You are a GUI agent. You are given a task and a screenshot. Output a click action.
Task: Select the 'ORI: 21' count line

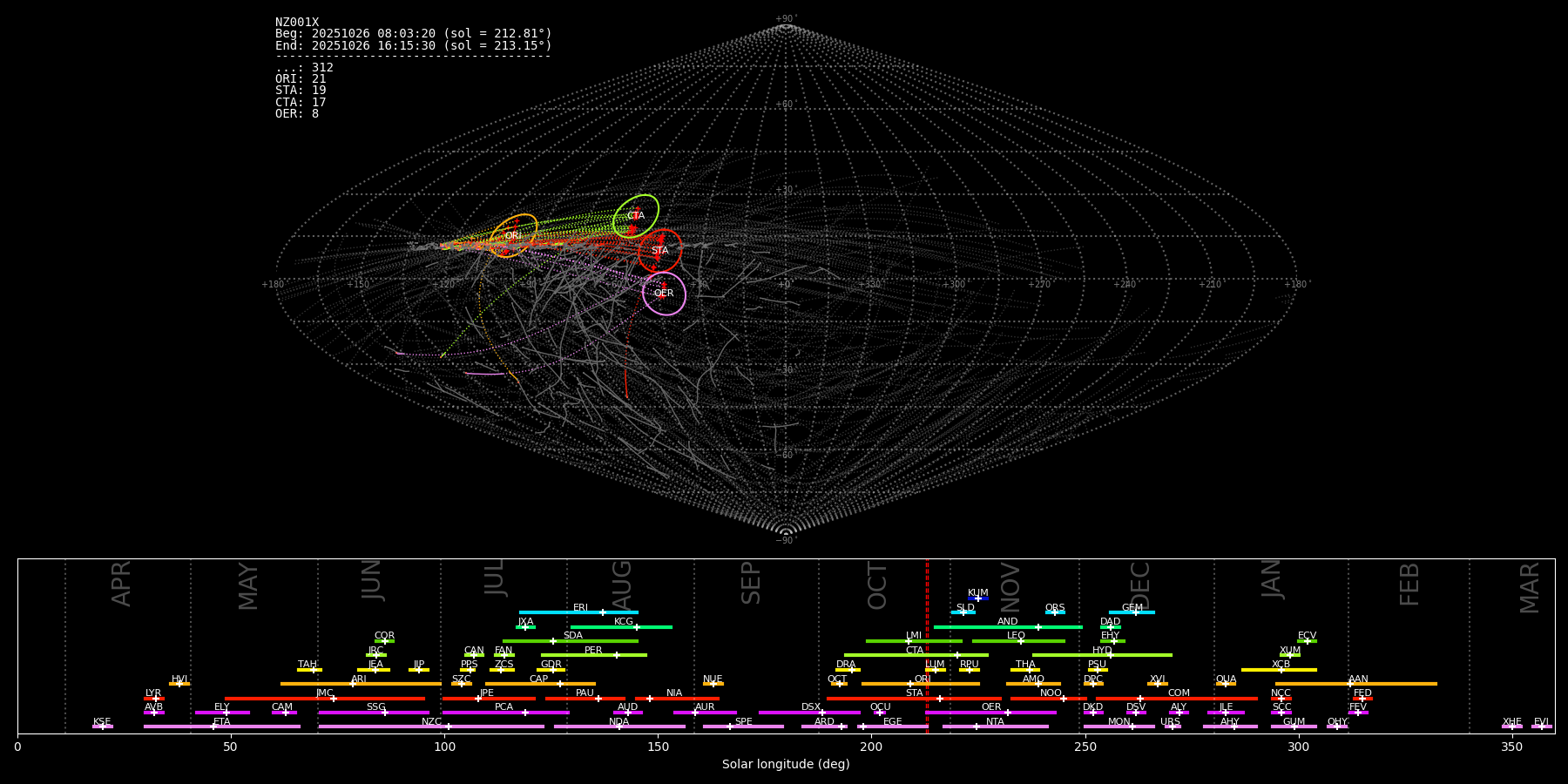[x=301, y=79]
